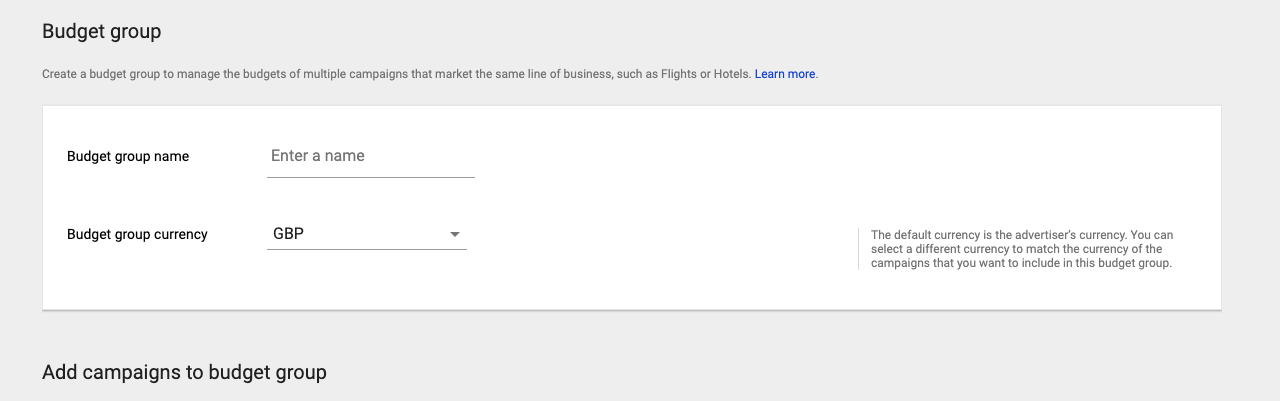Click the Budget group name label
1280x401 pixels.
(128, 156)
